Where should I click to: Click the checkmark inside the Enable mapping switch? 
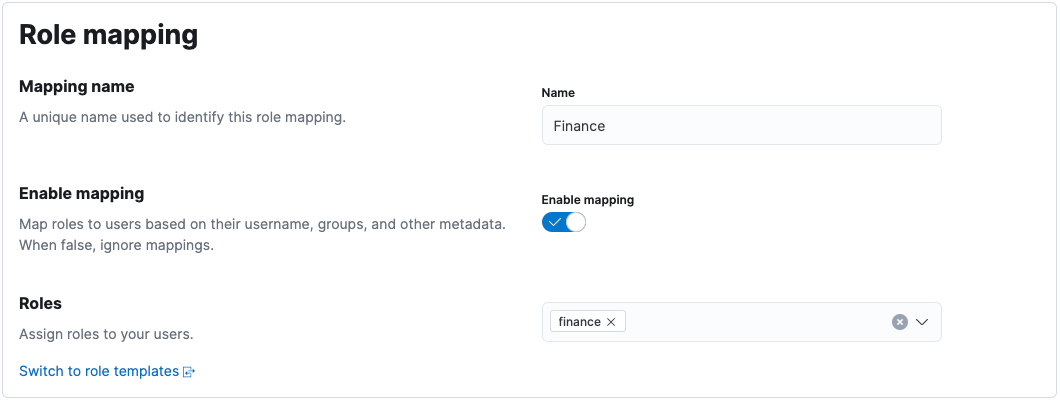point(554,223)
